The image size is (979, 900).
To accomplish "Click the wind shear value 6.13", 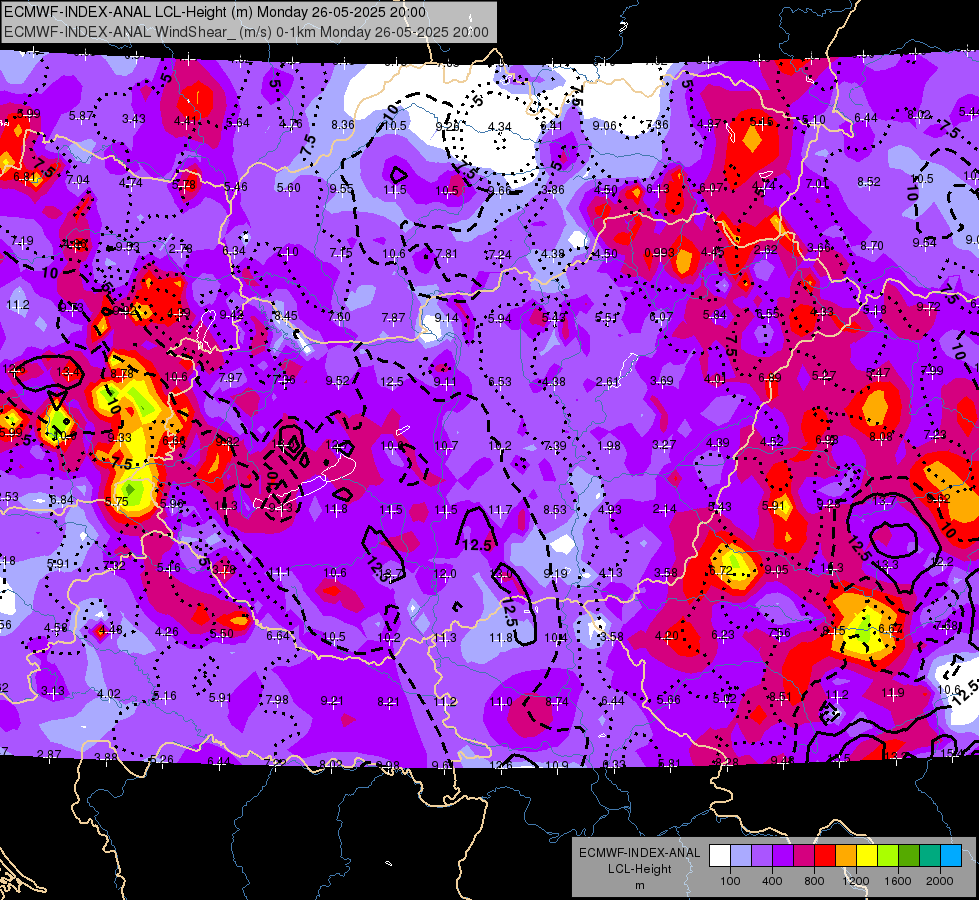I will [x=657, y=189].
